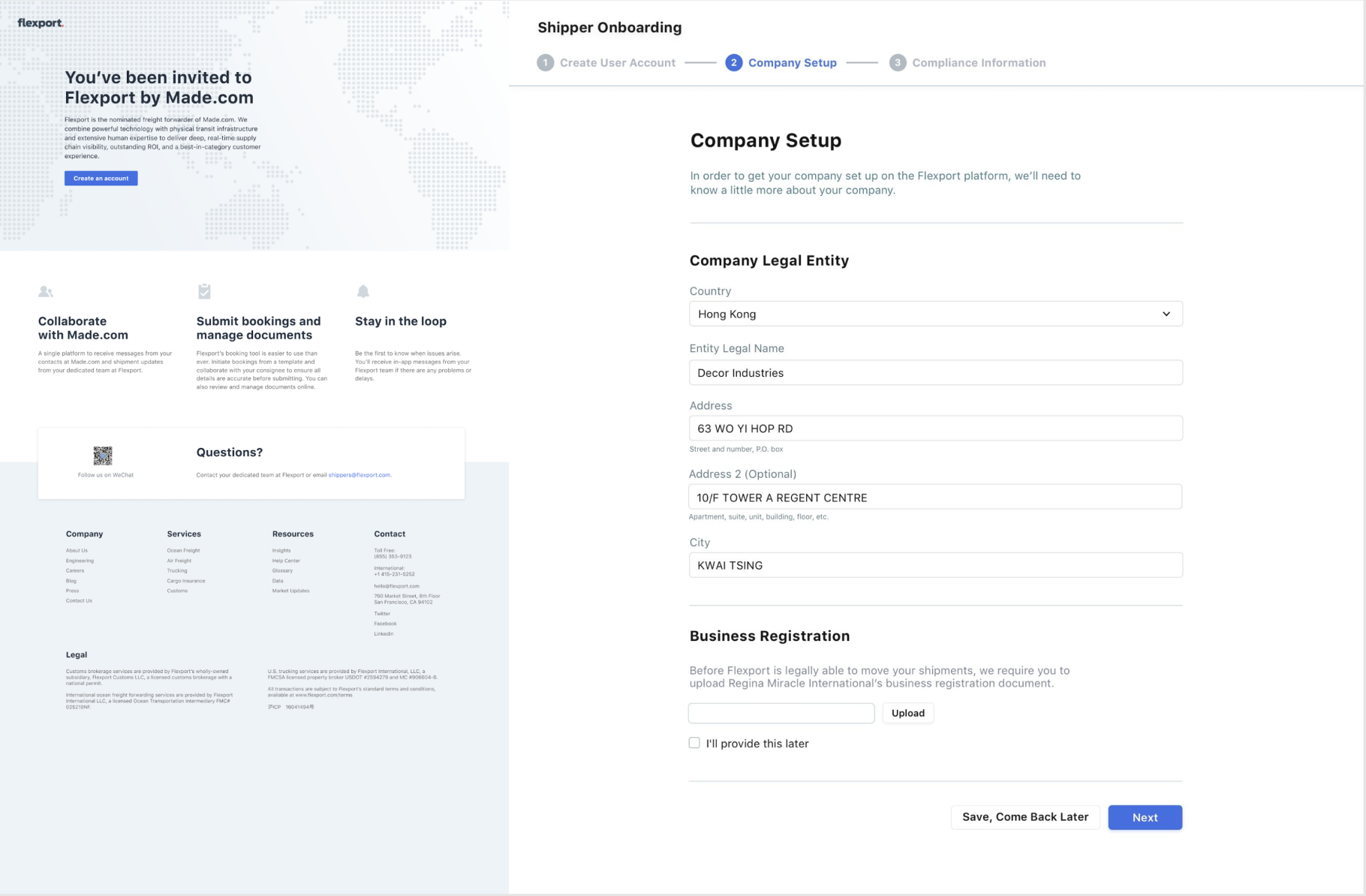The height and width of the screenshot is (896, 1366).
Task: Click the Upload button
Action: click(x=908, y=713)
